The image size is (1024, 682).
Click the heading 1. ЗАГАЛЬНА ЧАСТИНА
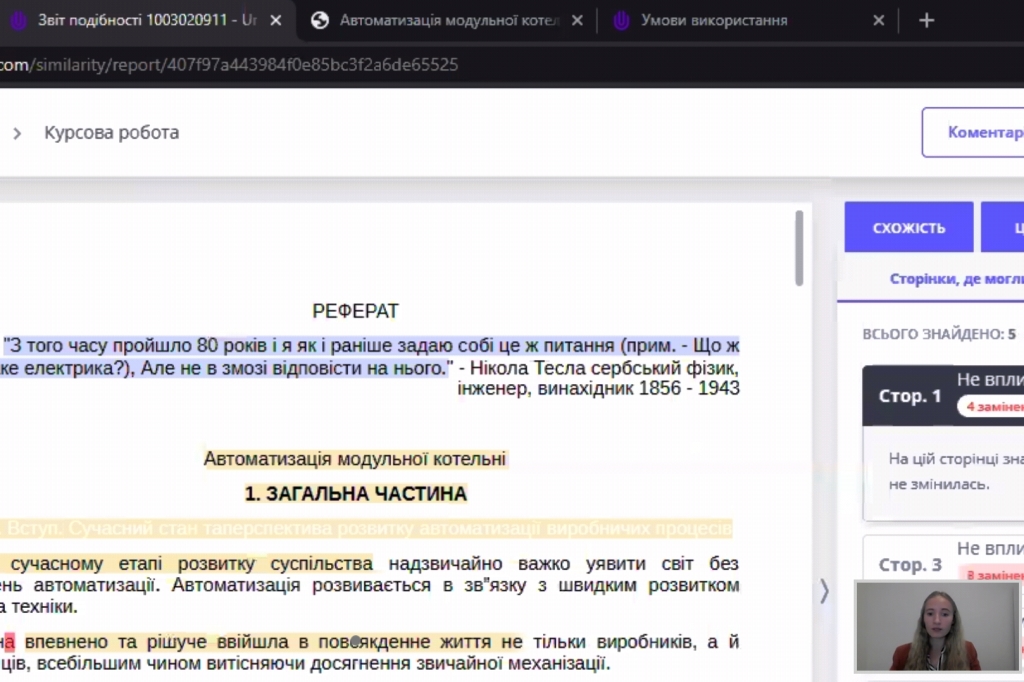click(356, 494)
